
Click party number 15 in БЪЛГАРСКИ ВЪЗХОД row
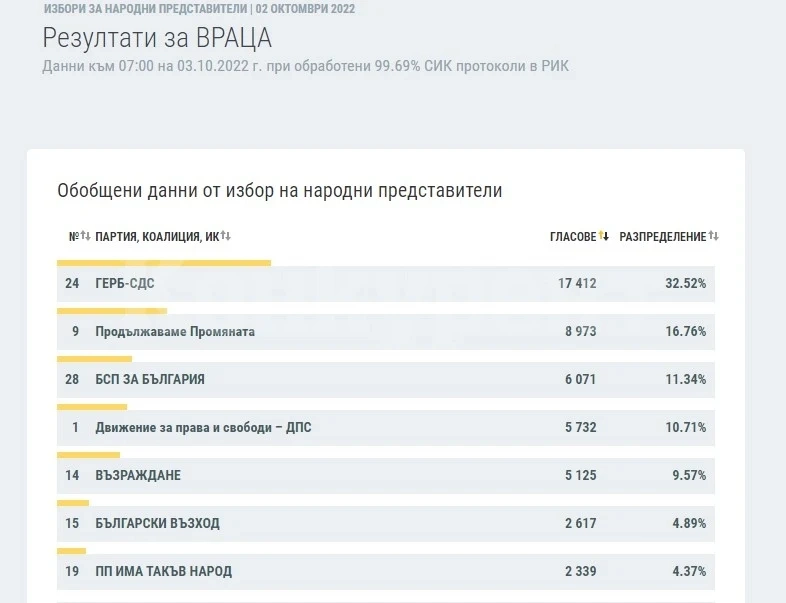click(x=72, y=523)
